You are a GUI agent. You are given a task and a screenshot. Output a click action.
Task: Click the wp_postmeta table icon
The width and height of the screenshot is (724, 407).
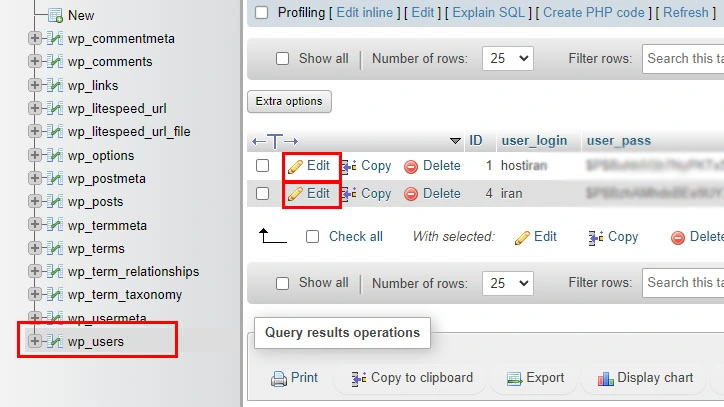click(55, 178)
